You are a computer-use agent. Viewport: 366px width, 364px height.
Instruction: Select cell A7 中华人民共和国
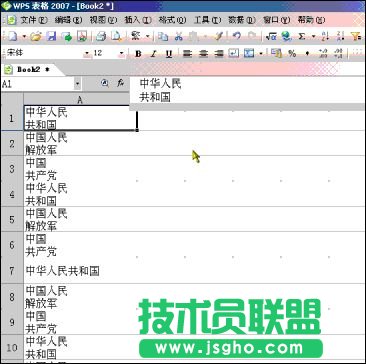pyautogui.click(x=80, y=271)
